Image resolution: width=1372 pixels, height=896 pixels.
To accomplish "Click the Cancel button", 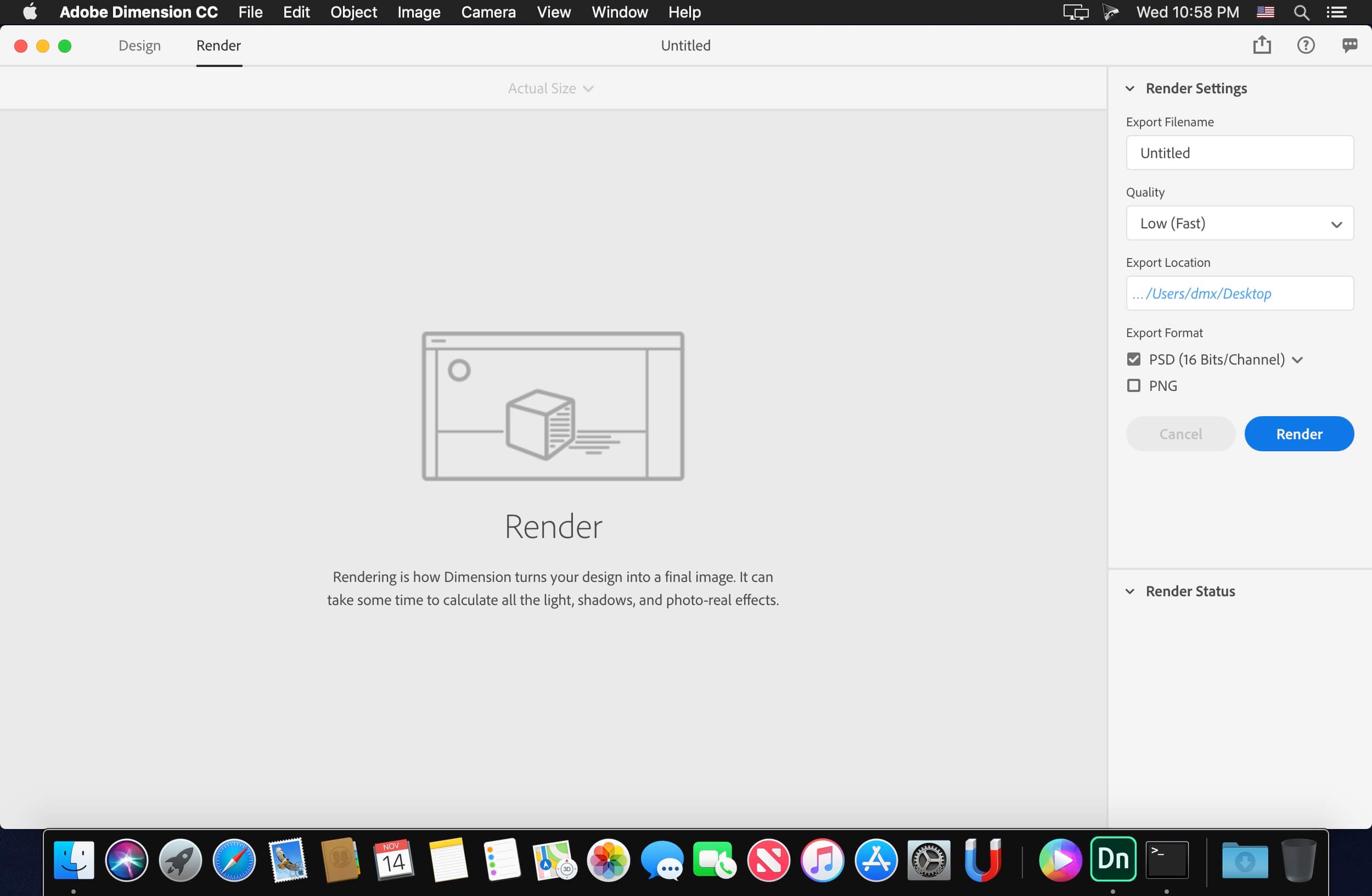I will [1180, 433].
